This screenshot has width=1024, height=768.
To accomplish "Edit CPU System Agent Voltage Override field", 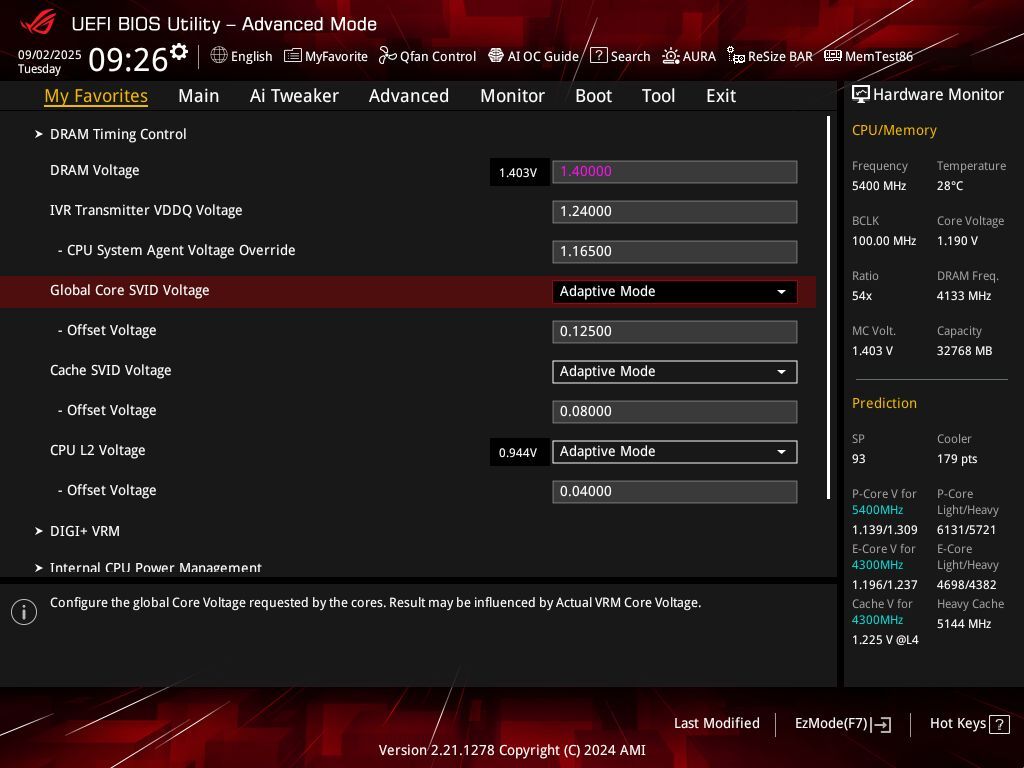I will coord(675,251).
